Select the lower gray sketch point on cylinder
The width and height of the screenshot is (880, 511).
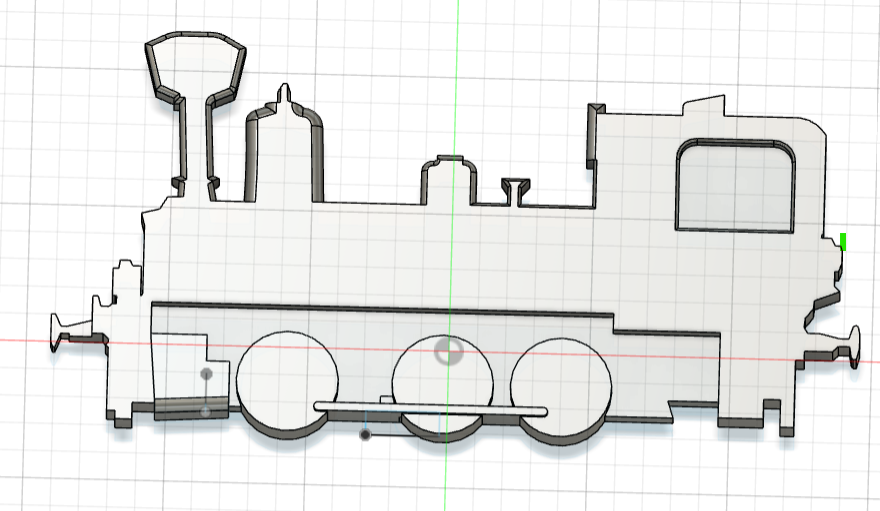[x=206, y=412]
